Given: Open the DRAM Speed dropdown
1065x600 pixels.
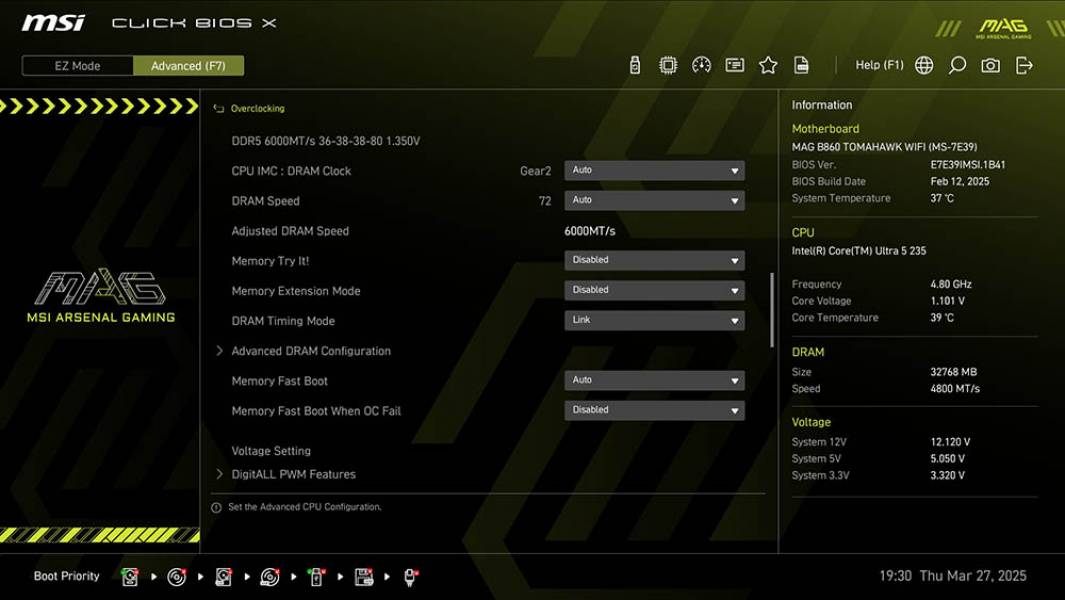Looking at the screenshot, I should pos(654,200).
